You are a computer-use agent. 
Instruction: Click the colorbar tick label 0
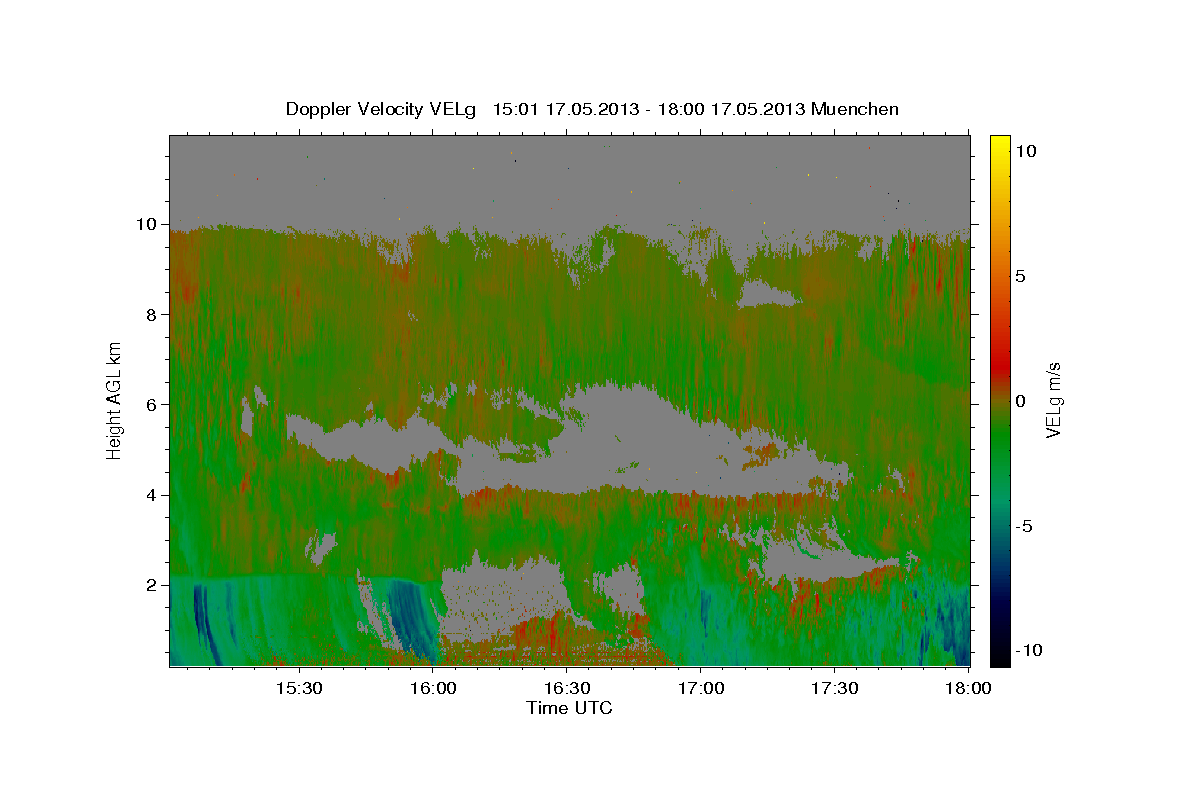[x=1021, y=401]
